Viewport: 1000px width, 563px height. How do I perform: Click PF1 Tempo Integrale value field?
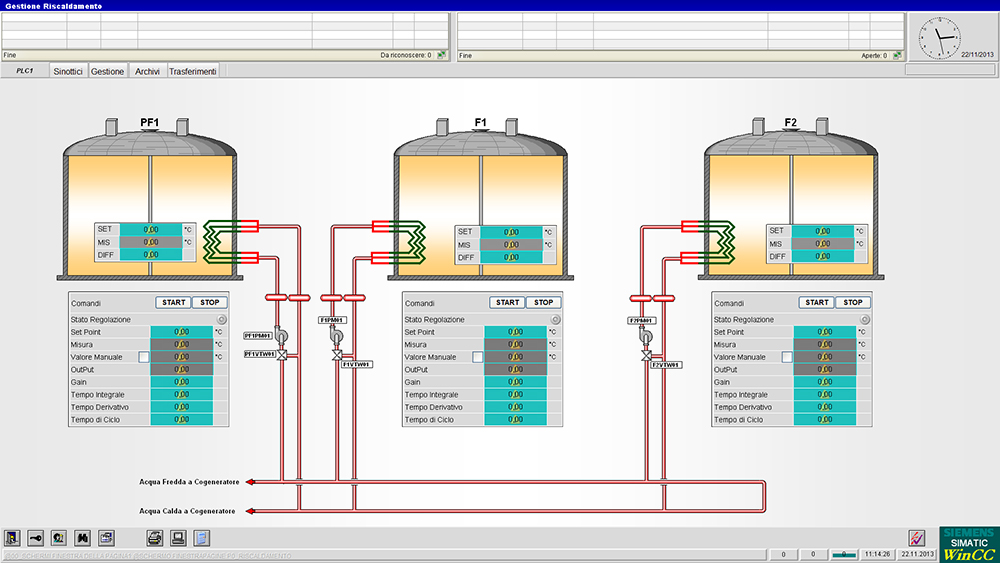182,395
